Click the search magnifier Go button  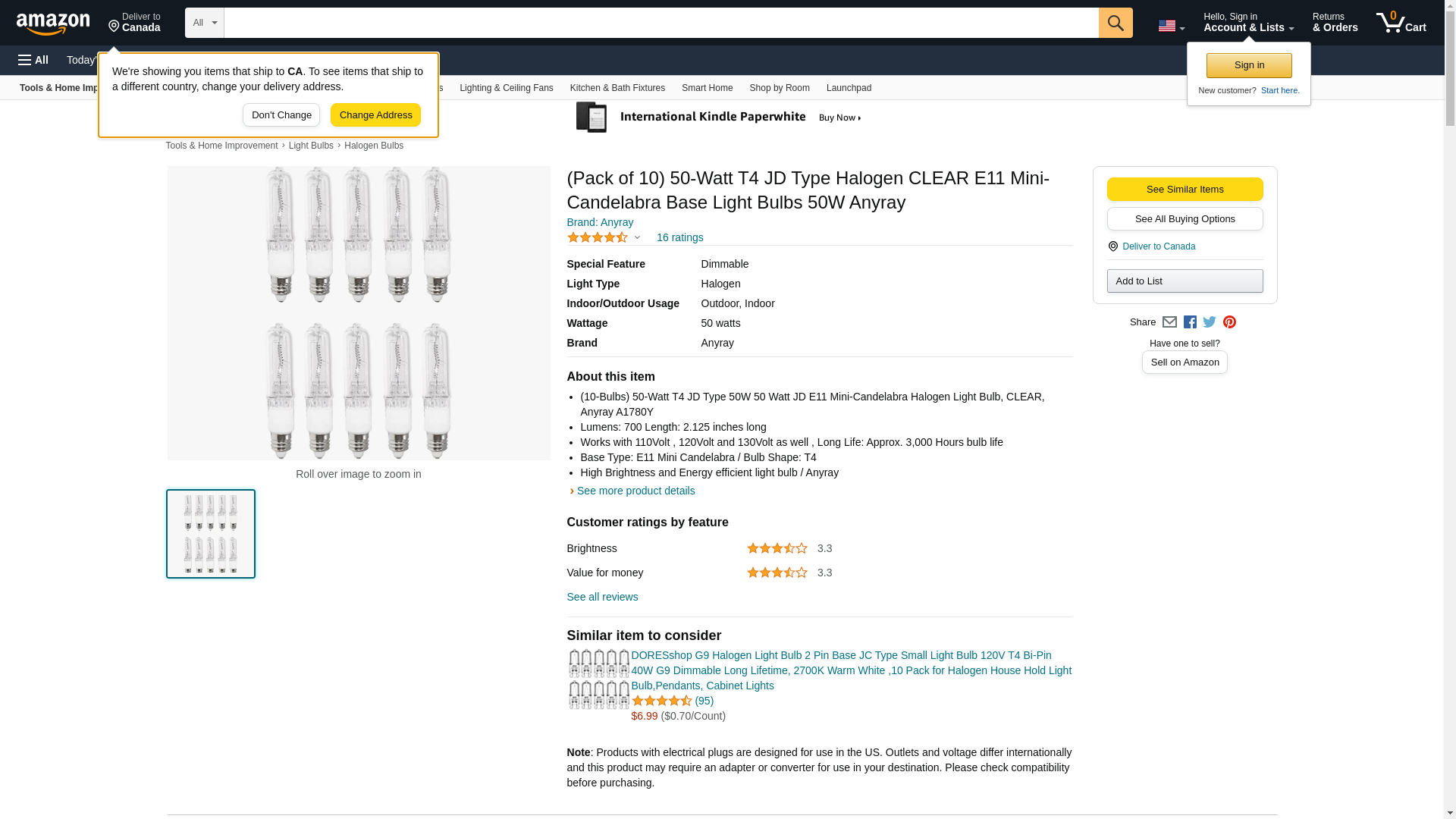pyautogui.click(x=1115, y=23)
